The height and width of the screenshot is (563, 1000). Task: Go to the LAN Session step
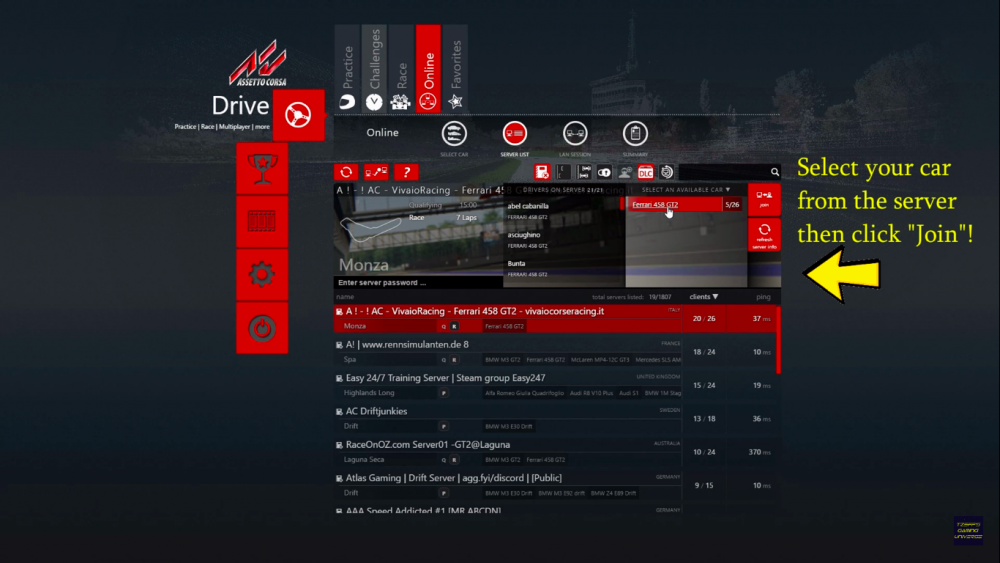tap(575, 134)
